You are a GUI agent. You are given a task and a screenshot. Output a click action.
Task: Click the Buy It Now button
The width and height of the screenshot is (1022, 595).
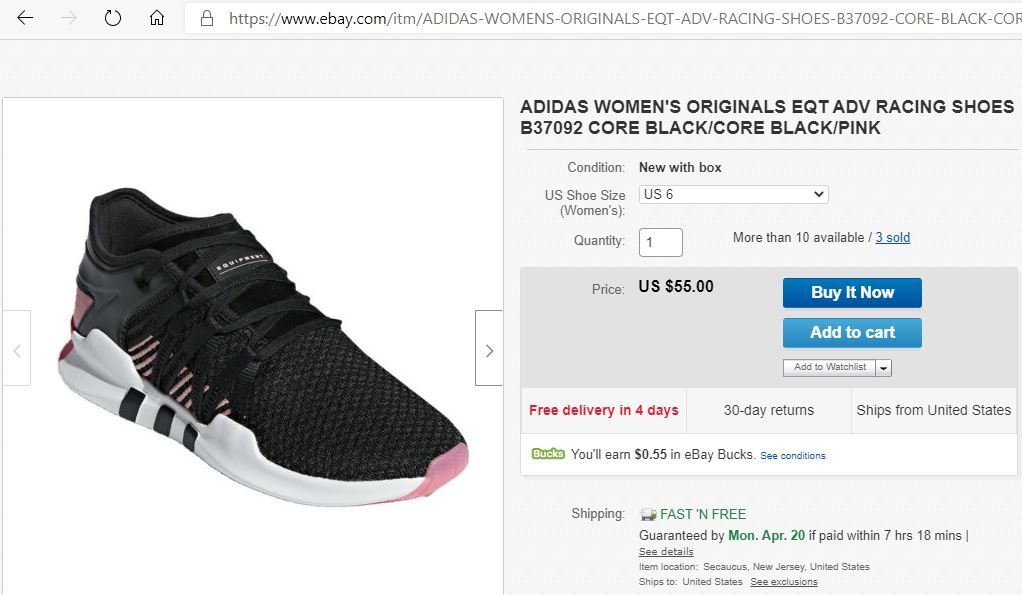[852, 292]
